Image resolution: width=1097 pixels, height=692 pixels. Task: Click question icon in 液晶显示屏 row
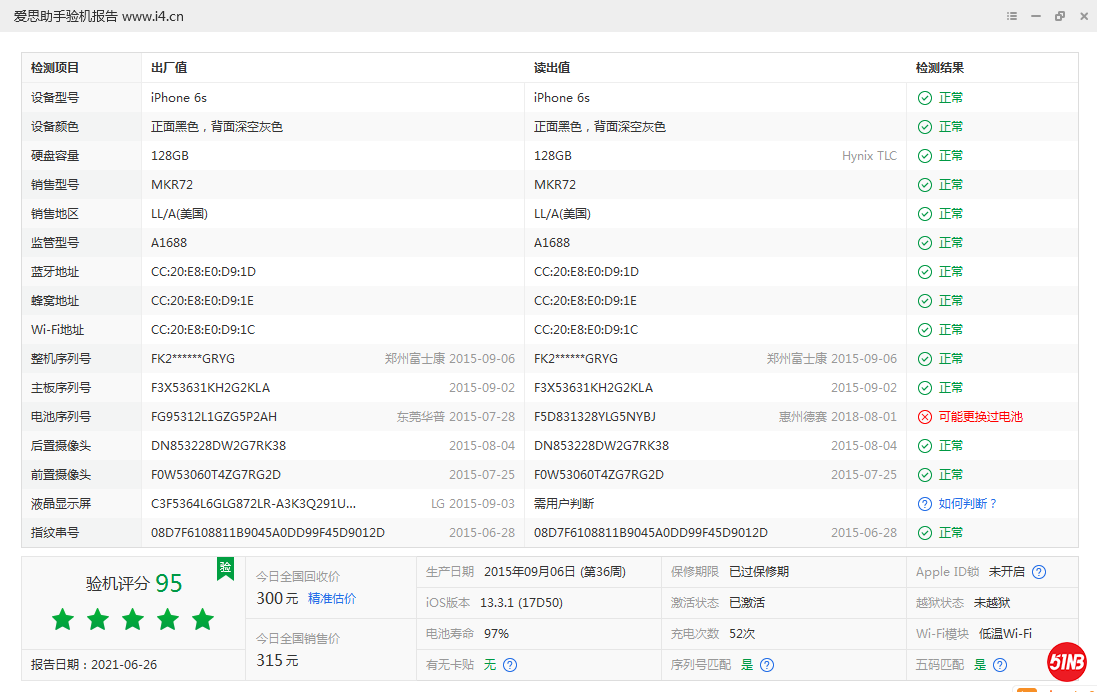pos(925,504)
